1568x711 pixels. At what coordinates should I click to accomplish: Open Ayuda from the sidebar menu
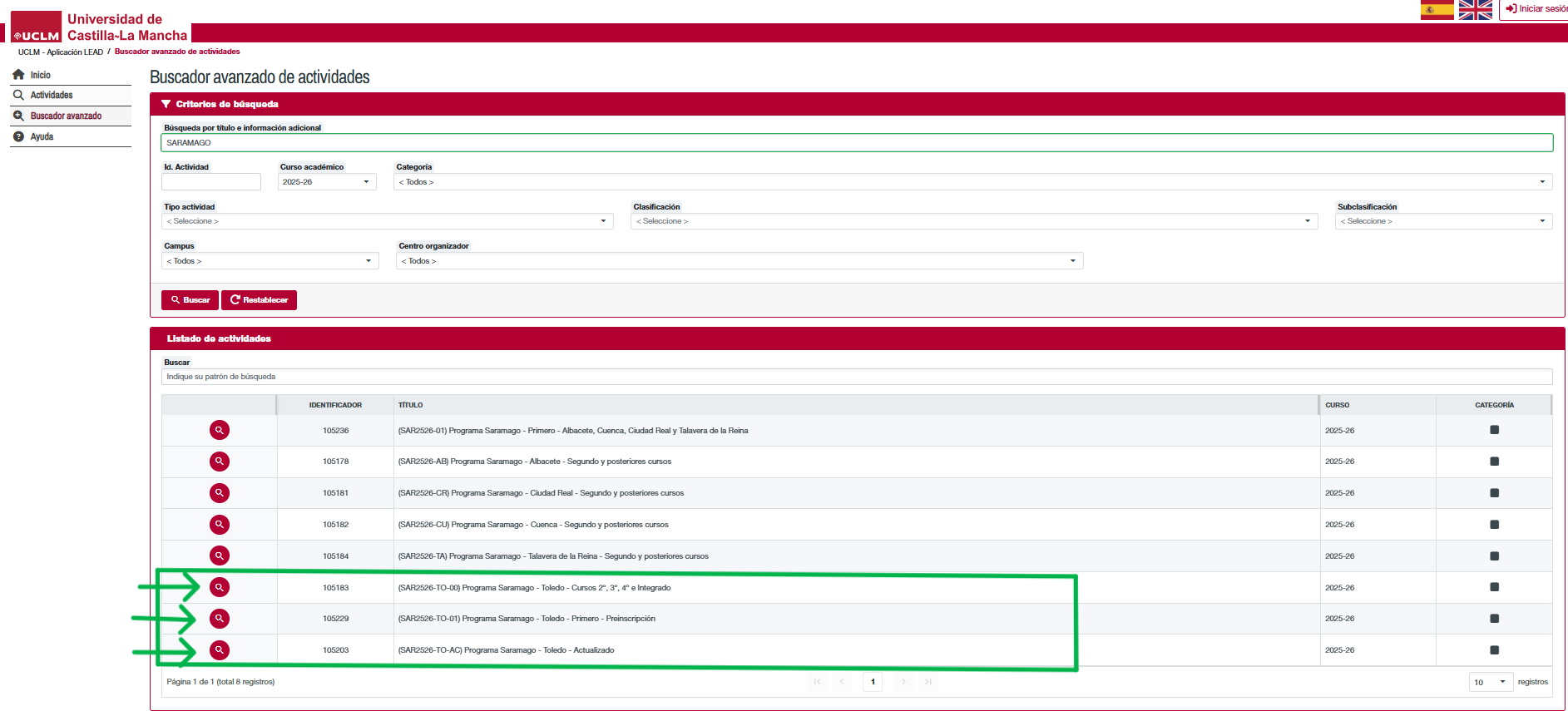(x=42, y=136)
